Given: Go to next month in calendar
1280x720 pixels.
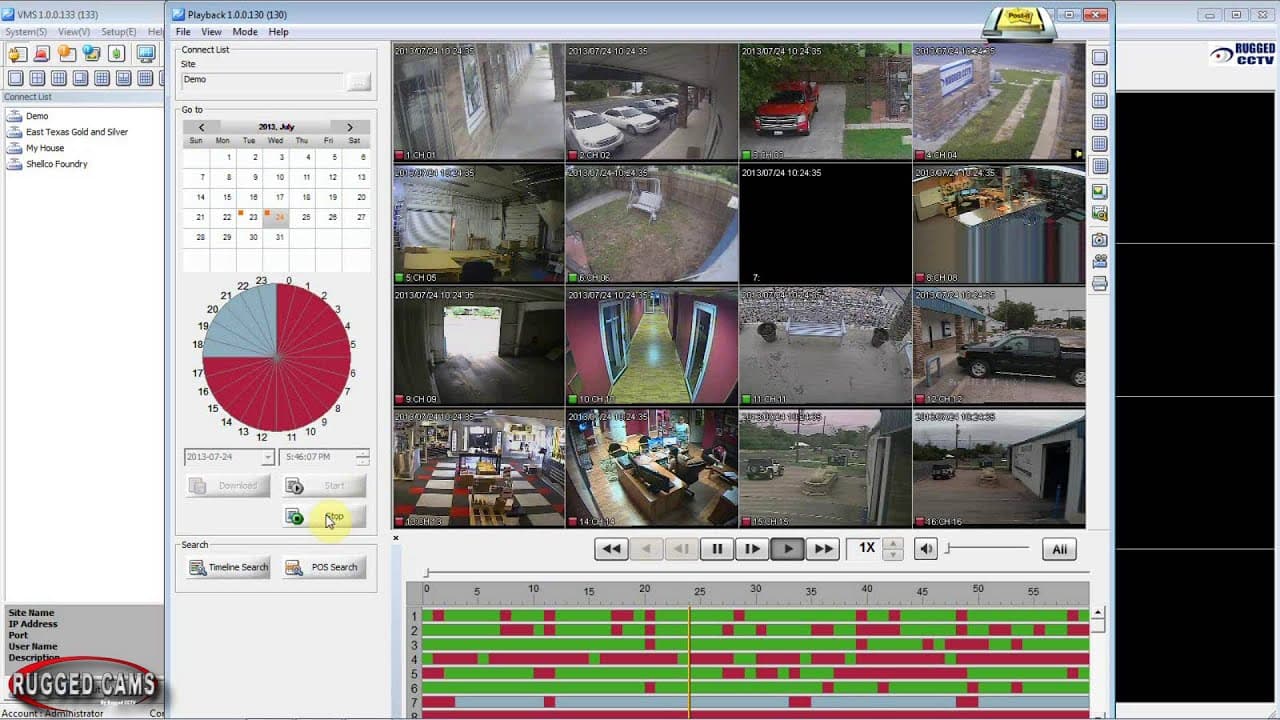Looking at the screenshot, I should pos(349,127).
